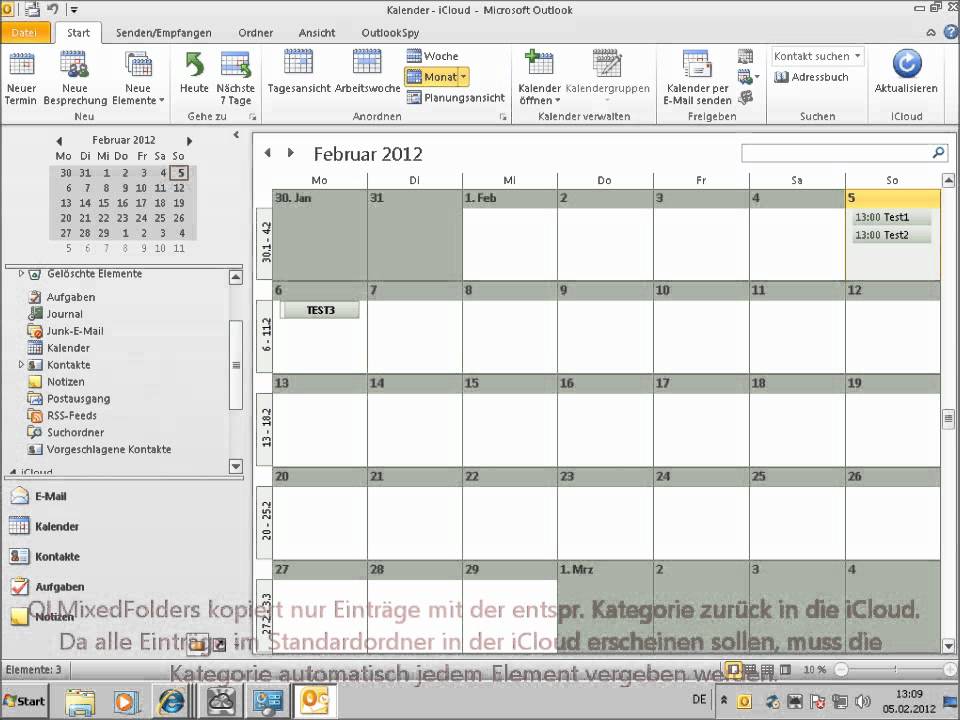
Task: Select Planungsansicht view
Action: [456, 97]
